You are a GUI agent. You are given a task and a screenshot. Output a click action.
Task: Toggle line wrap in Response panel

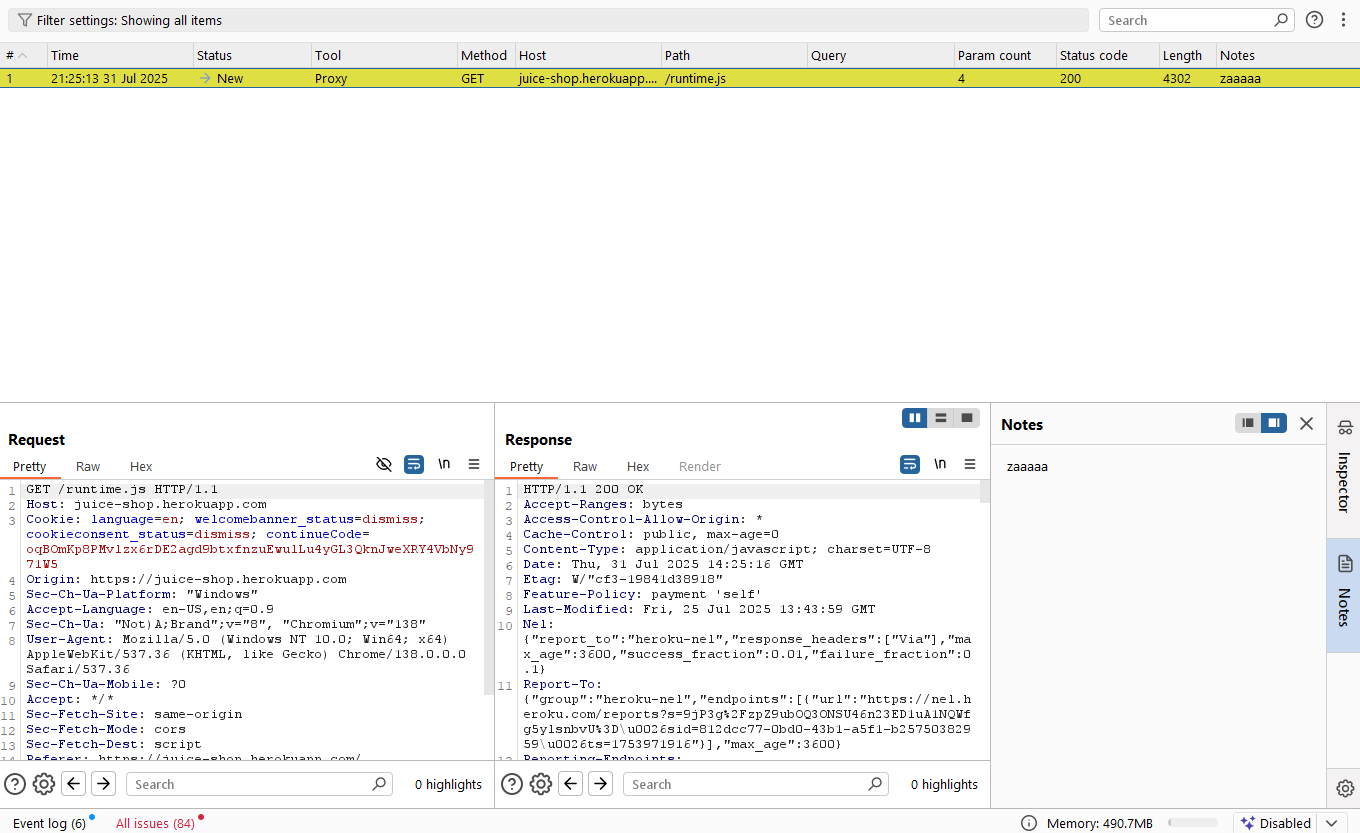[x=910, y=464]
